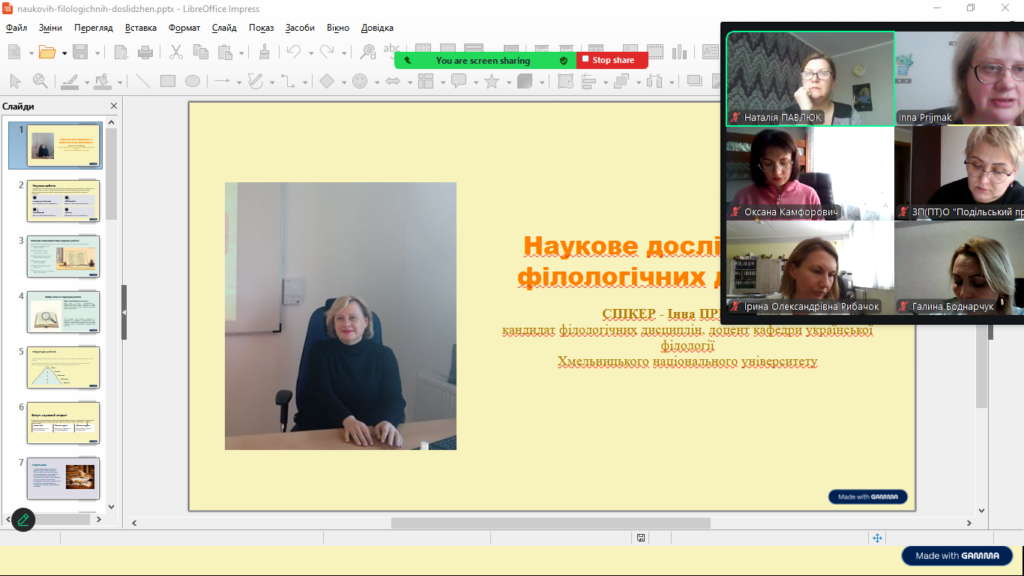
Task: Click the Save document icon
Action: coord(79,52)
